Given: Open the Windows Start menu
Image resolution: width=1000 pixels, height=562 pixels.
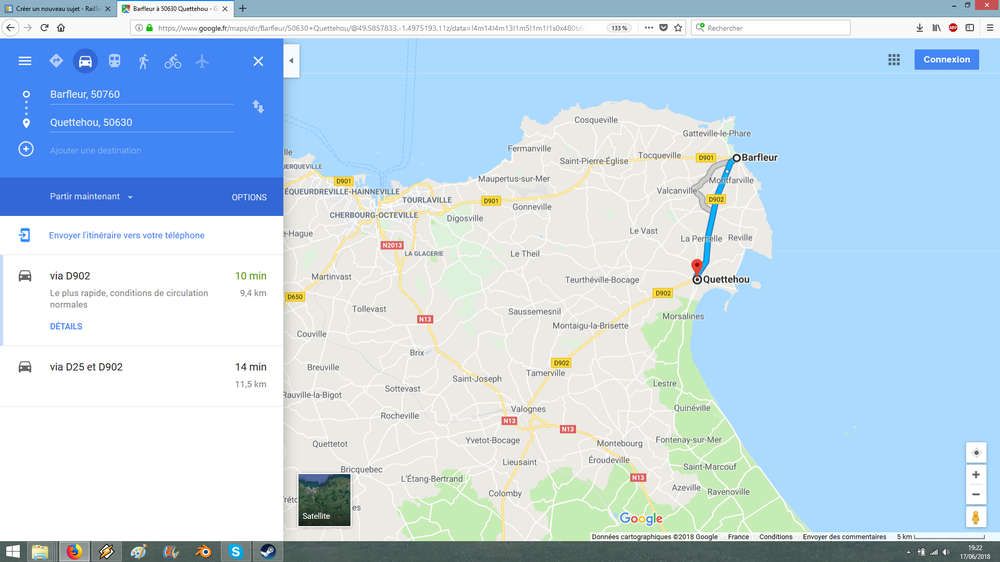Looking at the screenshot, I should 13,551.
